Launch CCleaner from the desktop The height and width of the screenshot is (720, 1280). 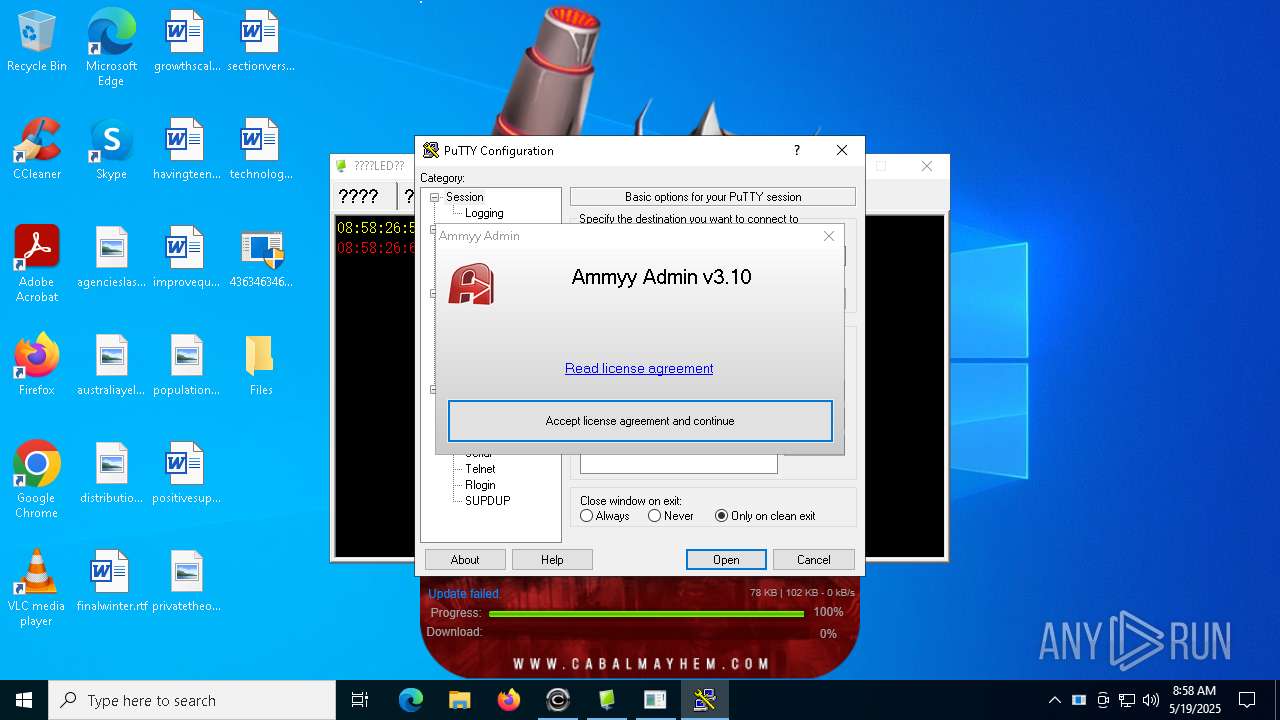coord(37,150)
